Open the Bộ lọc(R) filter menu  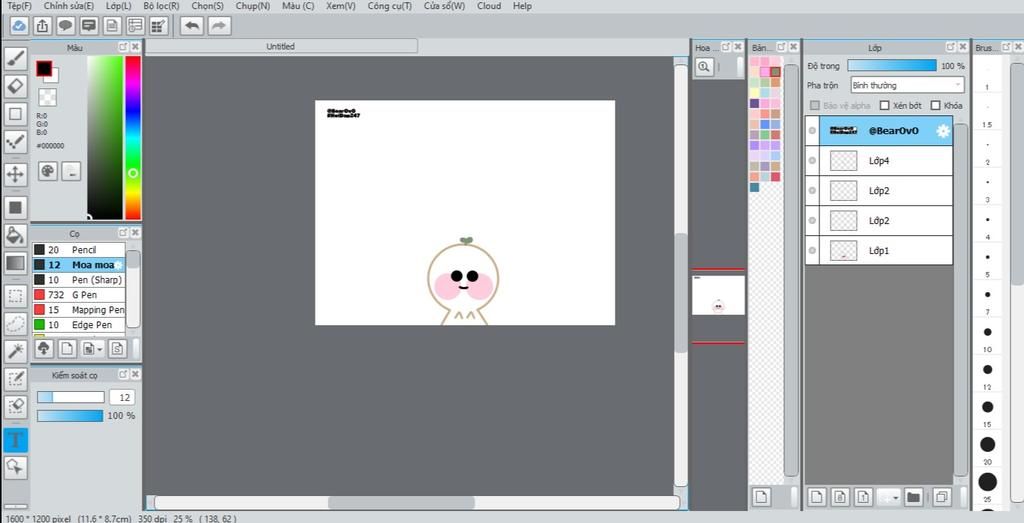pyautogui.click(x=161, y=6)
